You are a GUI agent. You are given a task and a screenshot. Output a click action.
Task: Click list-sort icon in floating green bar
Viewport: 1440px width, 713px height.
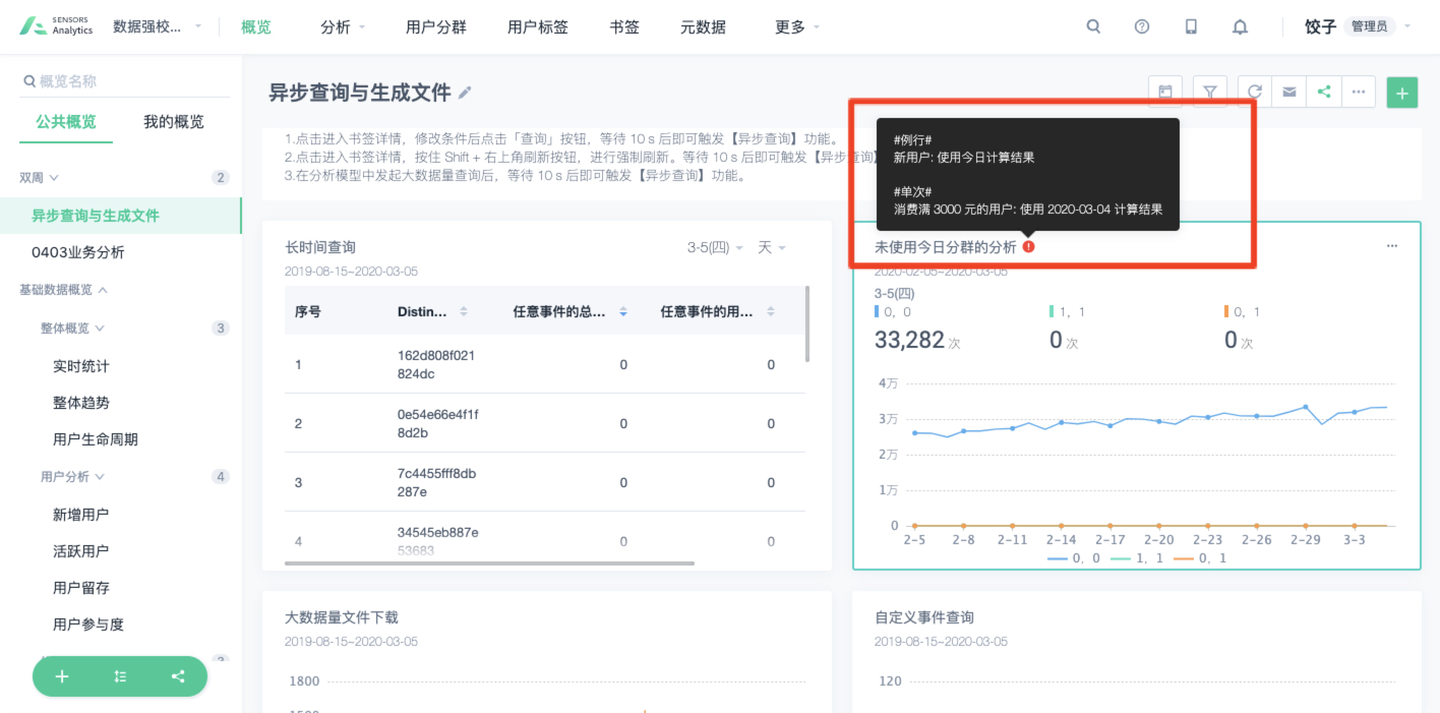(120, 677)
